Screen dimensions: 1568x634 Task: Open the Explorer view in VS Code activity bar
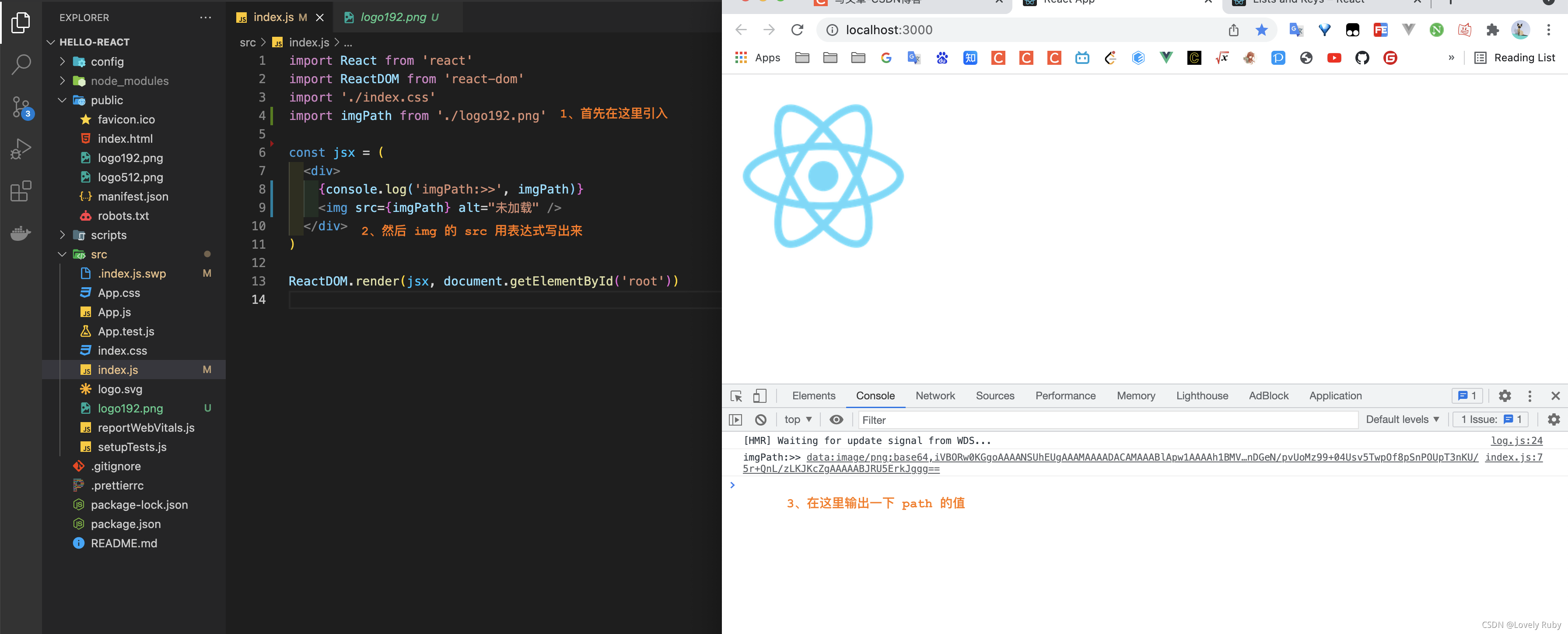coord(21,22)
